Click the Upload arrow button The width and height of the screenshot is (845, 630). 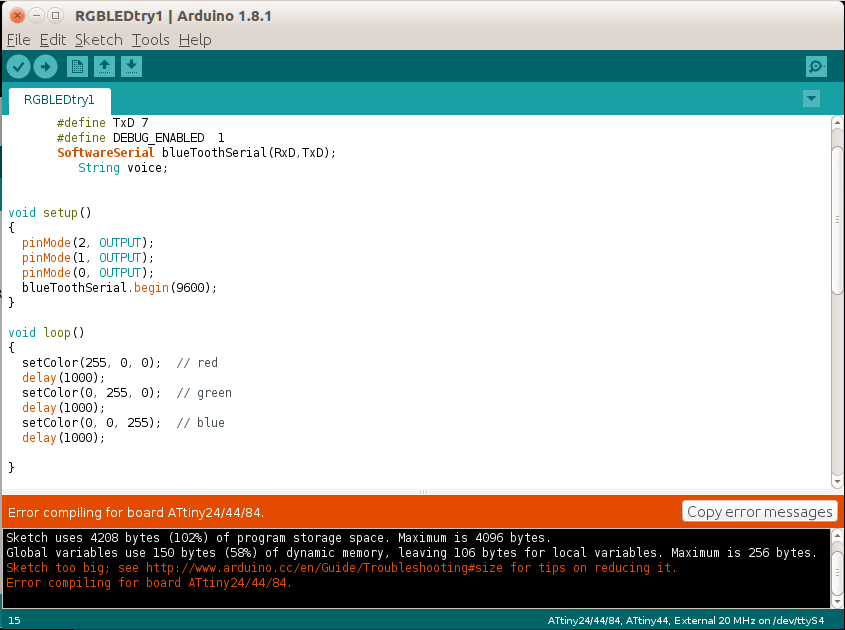pos(45,67)
